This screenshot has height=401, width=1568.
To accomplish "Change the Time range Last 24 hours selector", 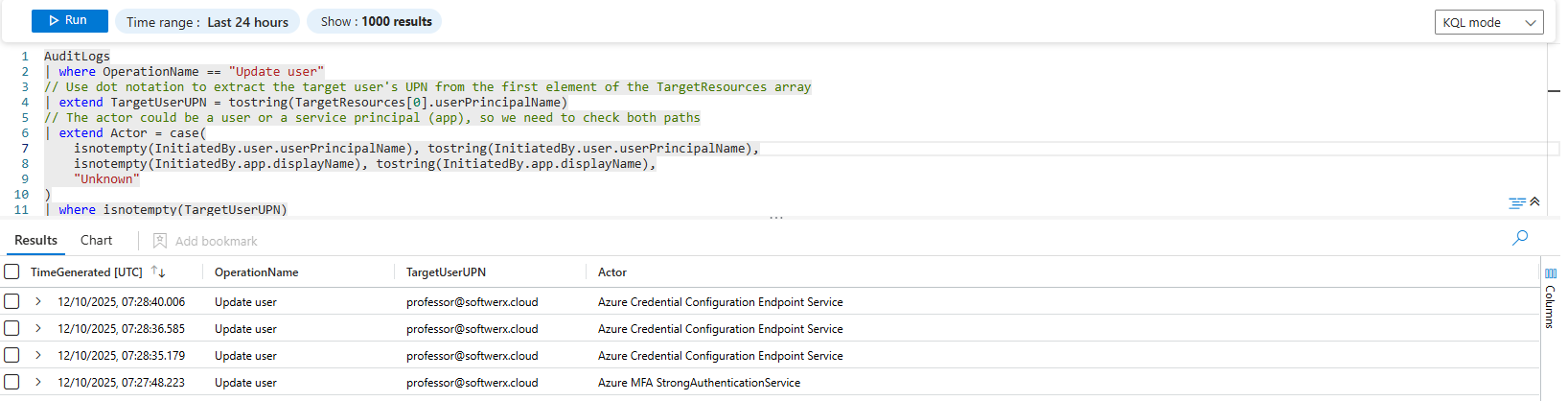I will pos(207,21).
